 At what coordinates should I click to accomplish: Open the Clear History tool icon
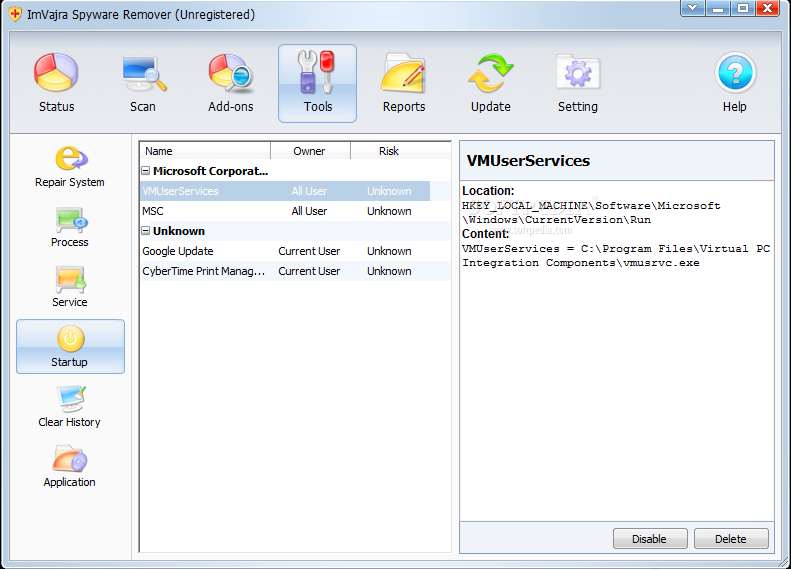(x=71, y=399)
